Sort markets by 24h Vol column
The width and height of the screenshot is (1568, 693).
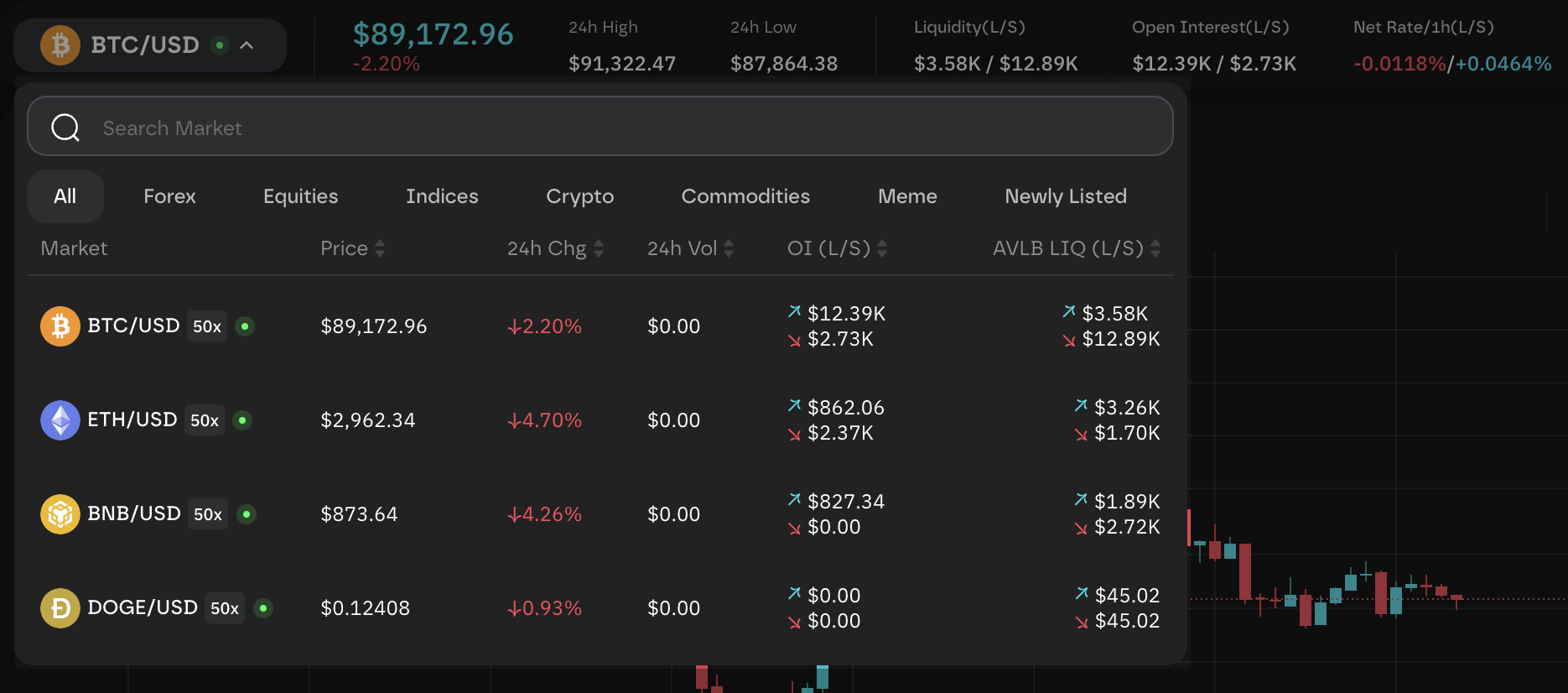tap(728, 248)
